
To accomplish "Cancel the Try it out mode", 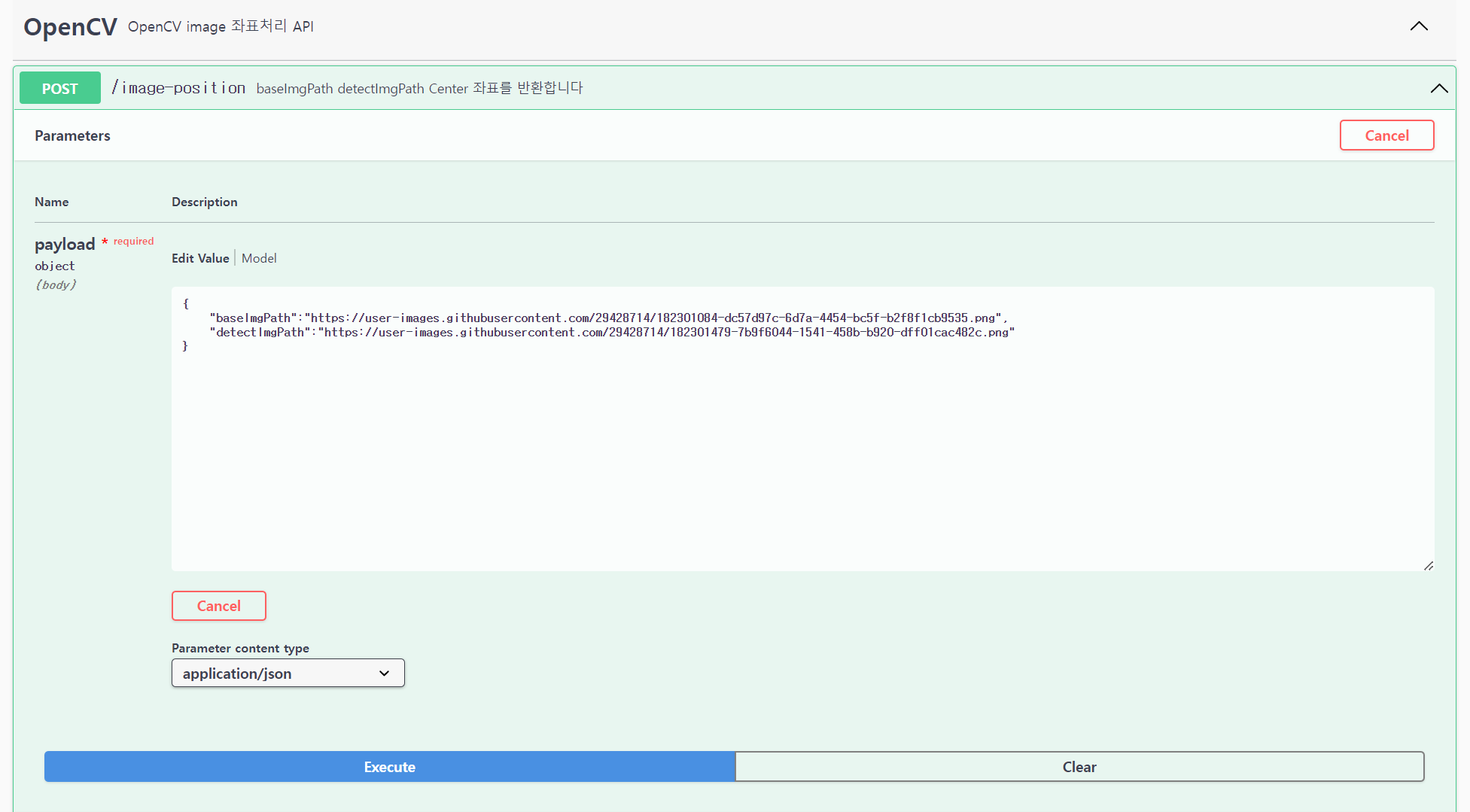I will tap(1386, 135).
